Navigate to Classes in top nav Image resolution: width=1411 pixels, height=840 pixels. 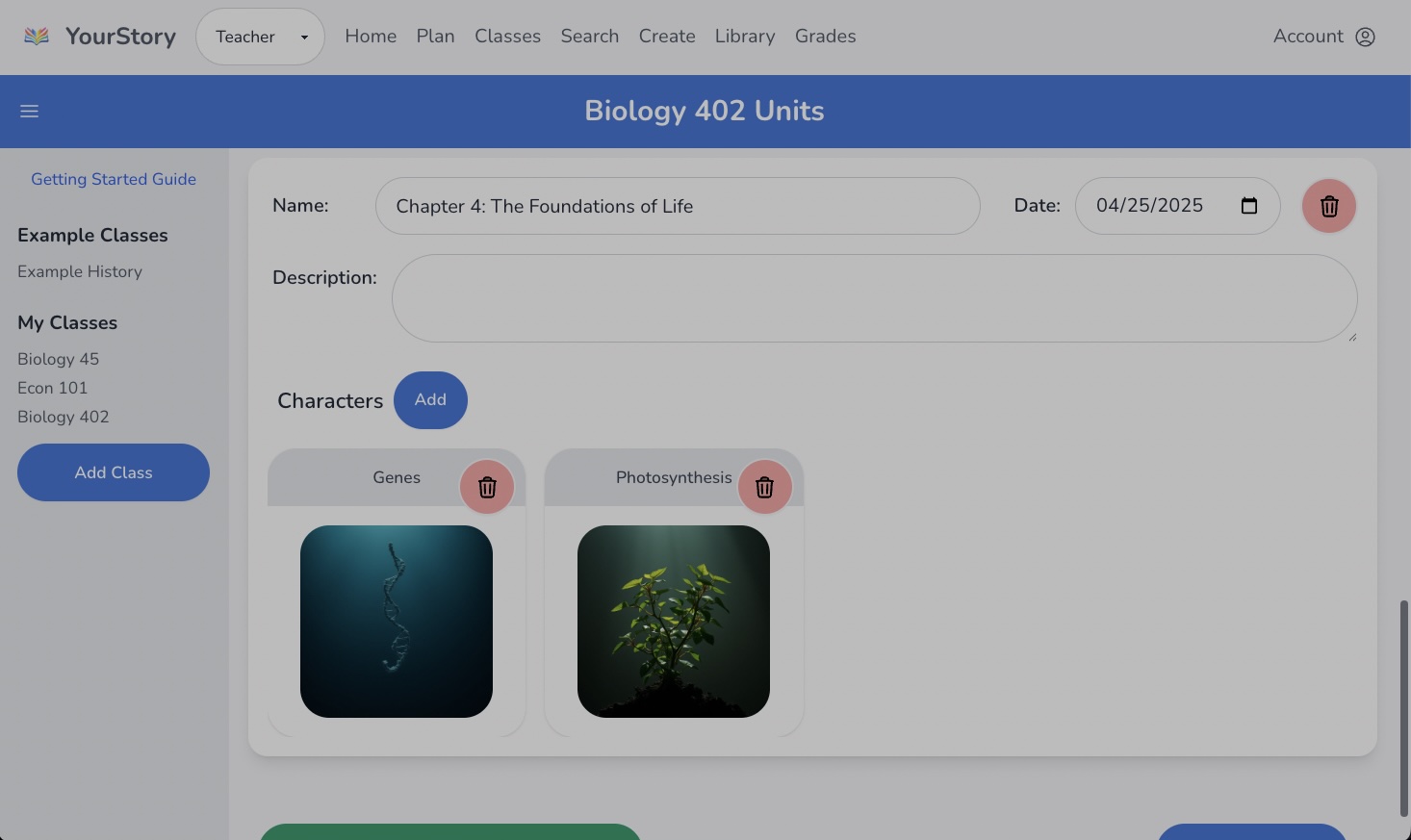(x=507, y=37)
